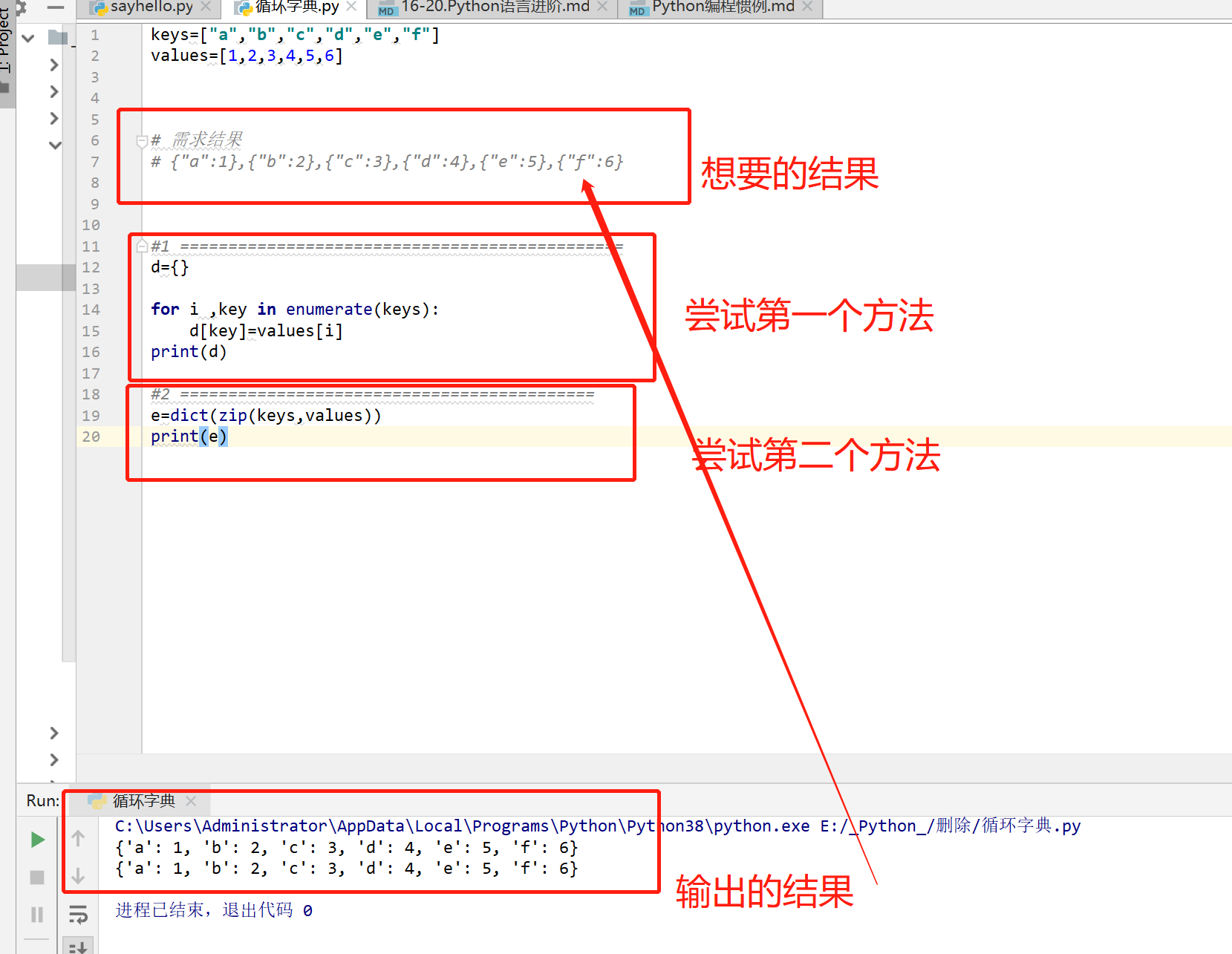Click first dictionary output line in console
The width and height of the screenshot is (1232, 954).
tap(347, 848)
